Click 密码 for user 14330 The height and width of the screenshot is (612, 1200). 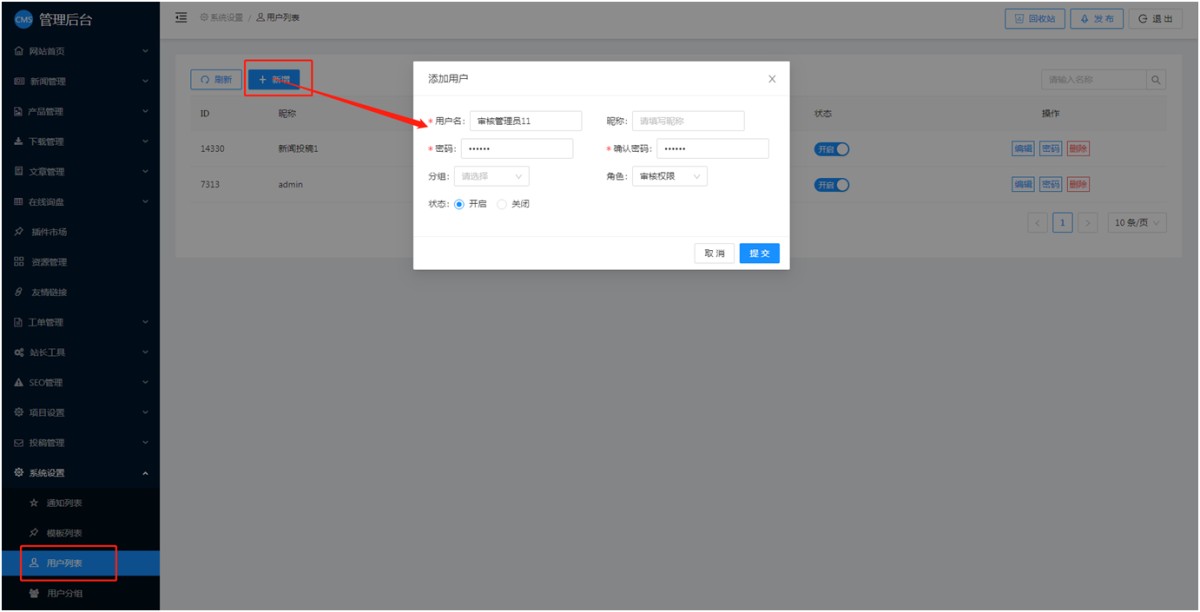[x=1051, y=149]
